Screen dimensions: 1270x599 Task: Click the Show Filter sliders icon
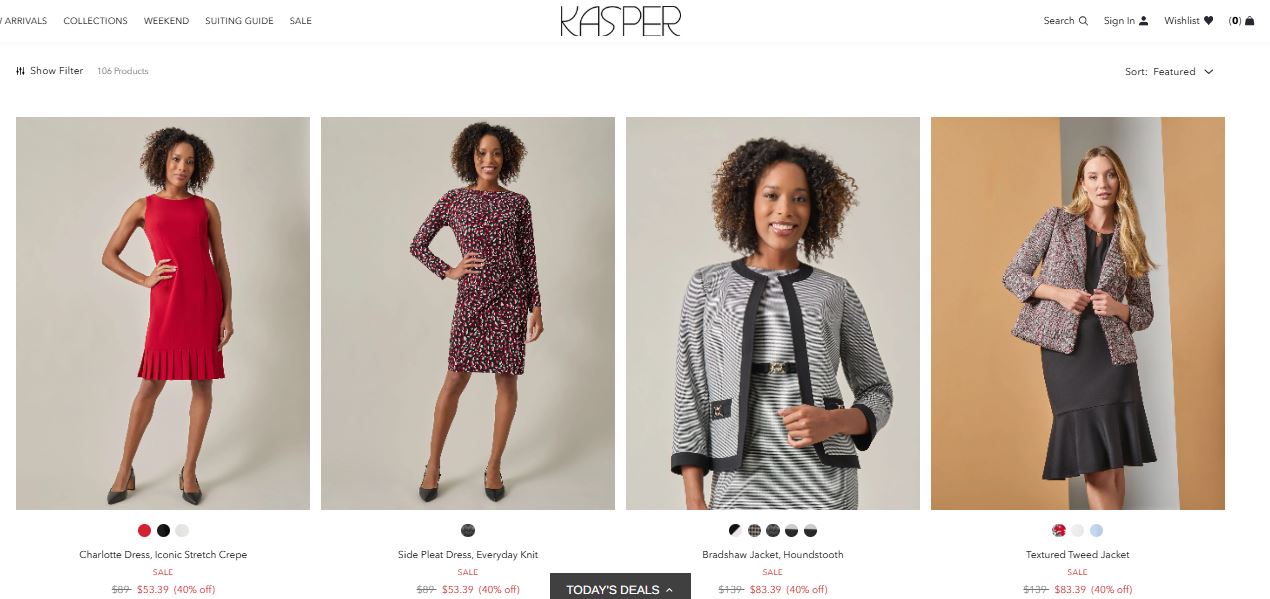[21, 71]
